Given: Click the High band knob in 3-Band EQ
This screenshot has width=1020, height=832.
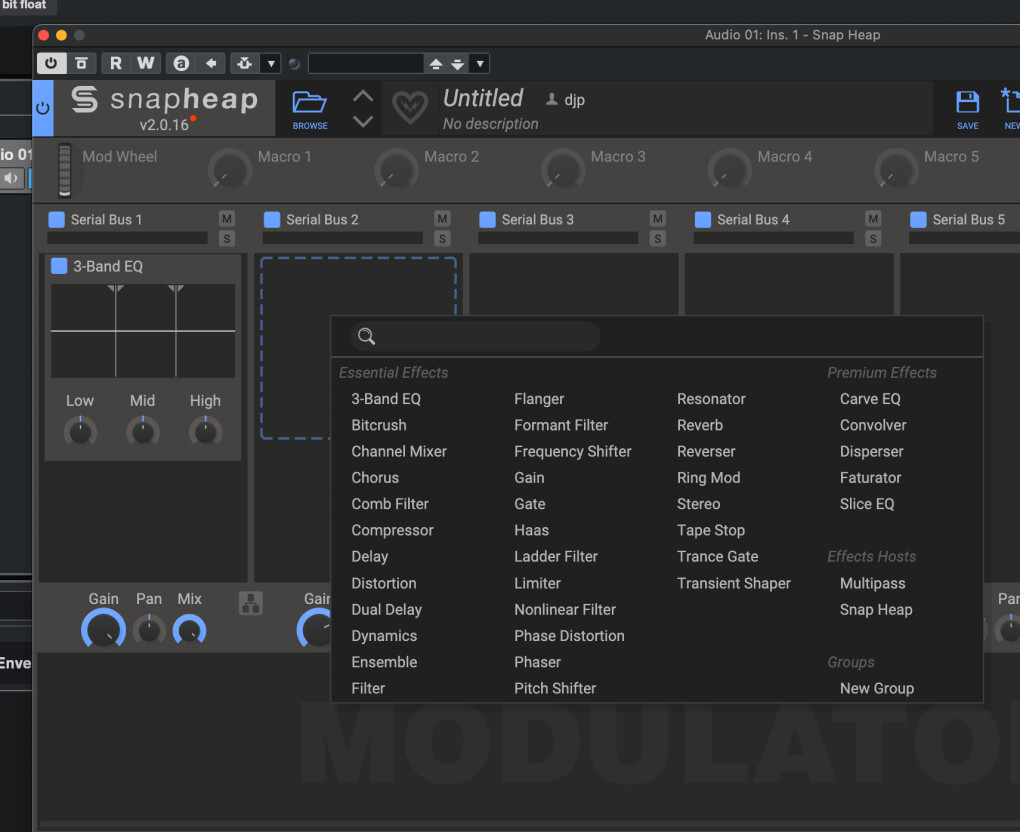Looking at the screenshot, I should tap(206, 431).
